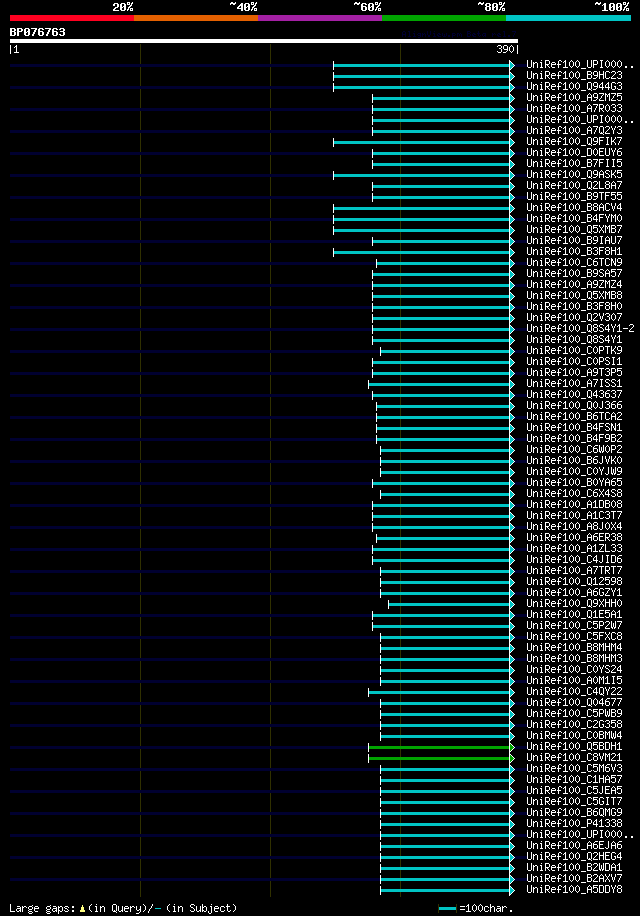Image resolution: width=640 pixels, height=916 pixels.
Task: Click the cyan ~100% identity legend segment
Action: pos(568,18)
